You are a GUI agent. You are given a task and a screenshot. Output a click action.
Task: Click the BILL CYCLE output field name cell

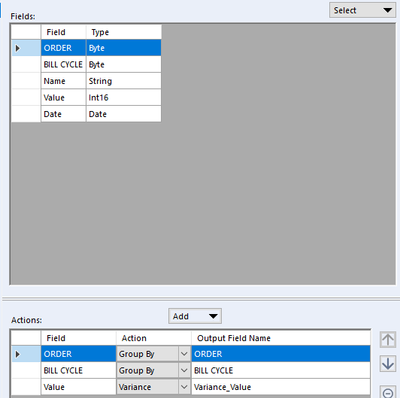281,370
